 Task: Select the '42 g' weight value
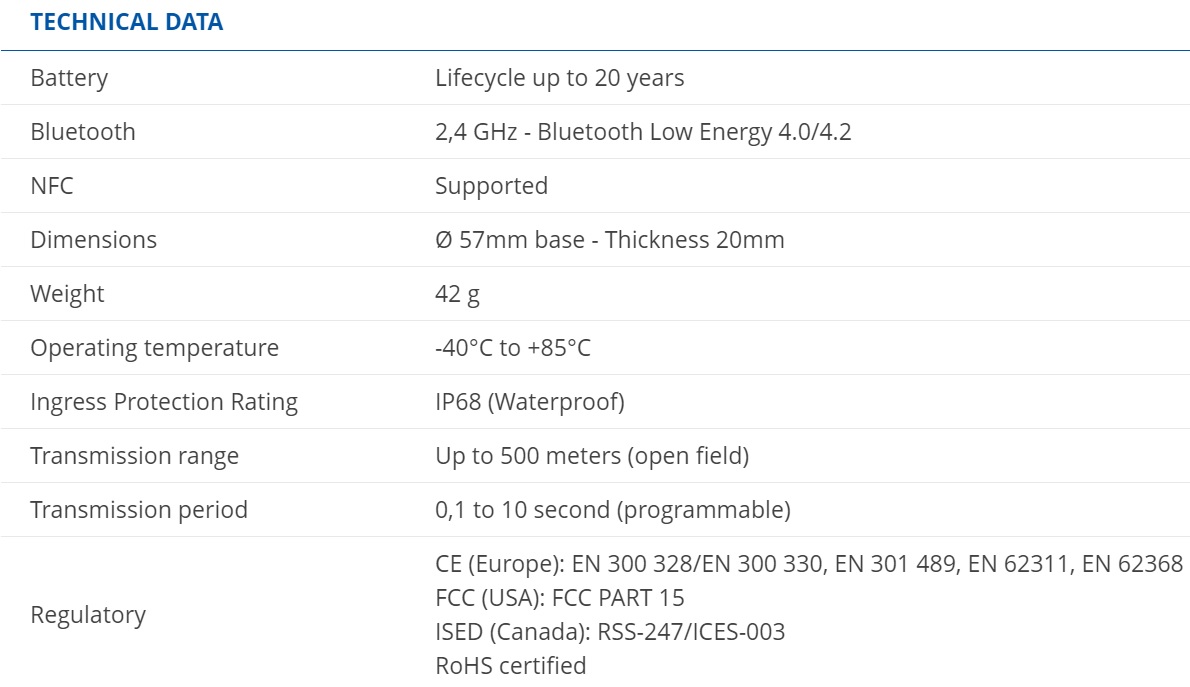(457, 294)
